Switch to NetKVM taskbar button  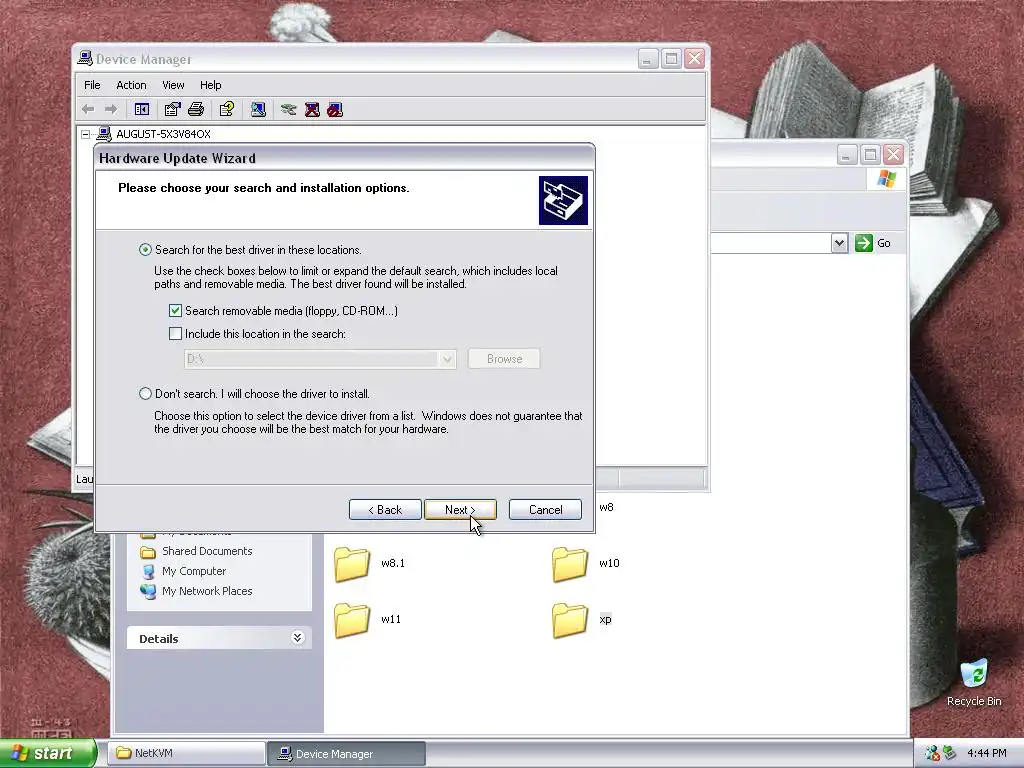[x=187, y=754]
